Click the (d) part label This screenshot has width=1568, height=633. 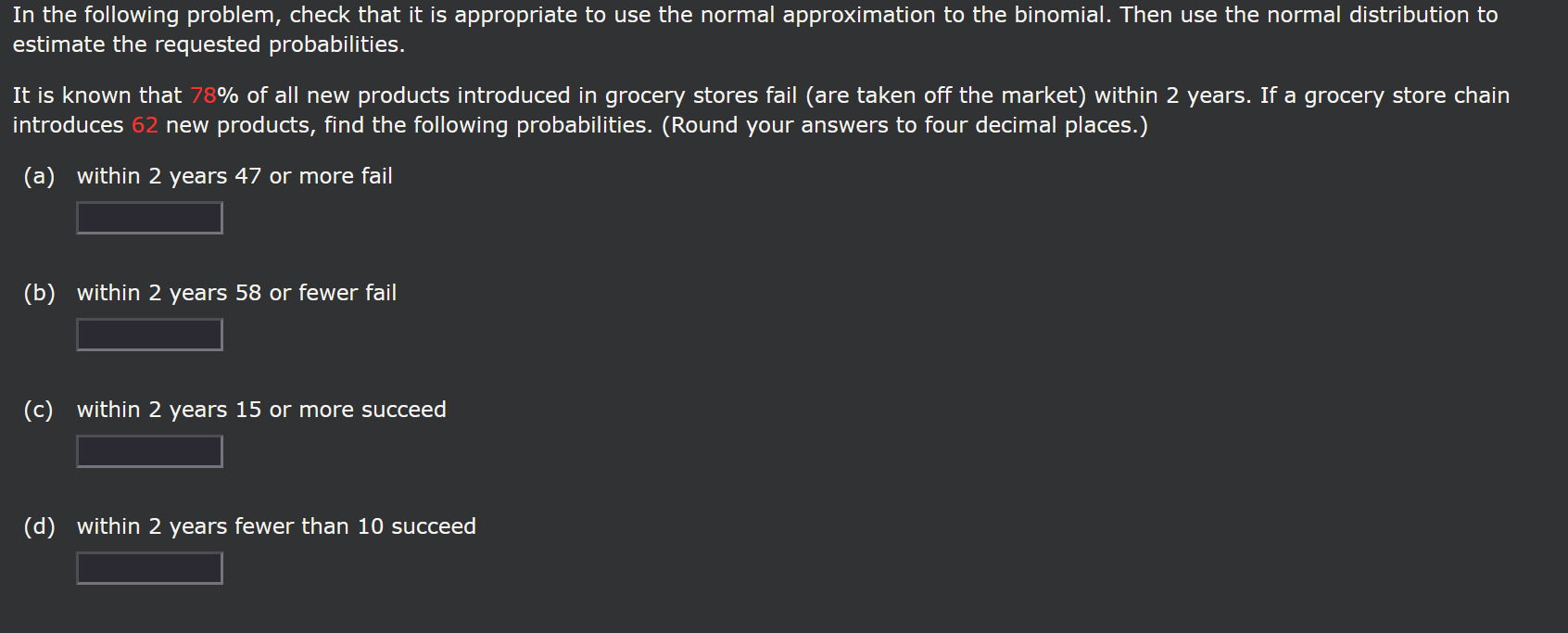click(39, 526)
